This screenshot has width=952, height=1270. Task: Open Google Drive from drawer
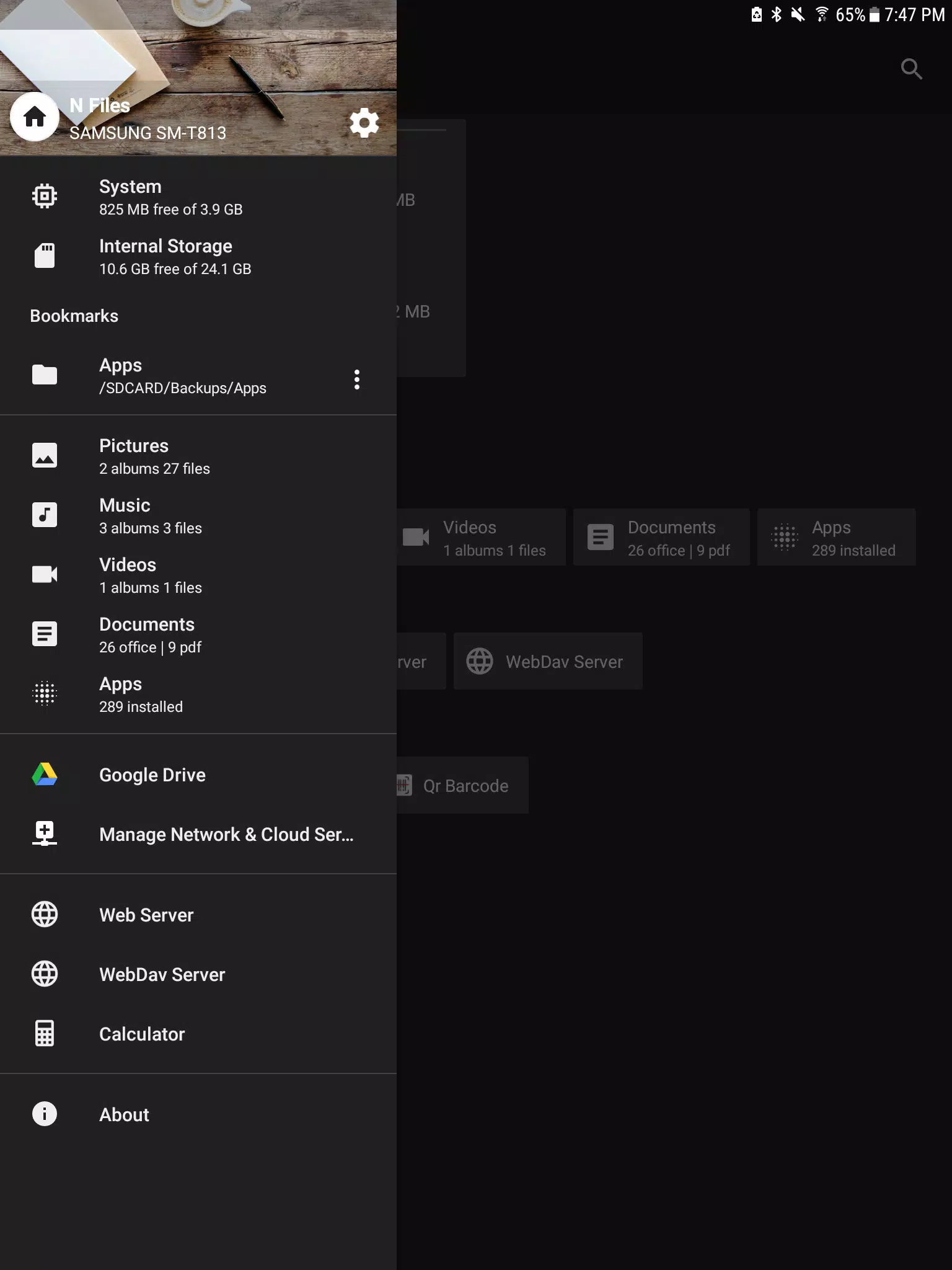[x=198, y=774]
